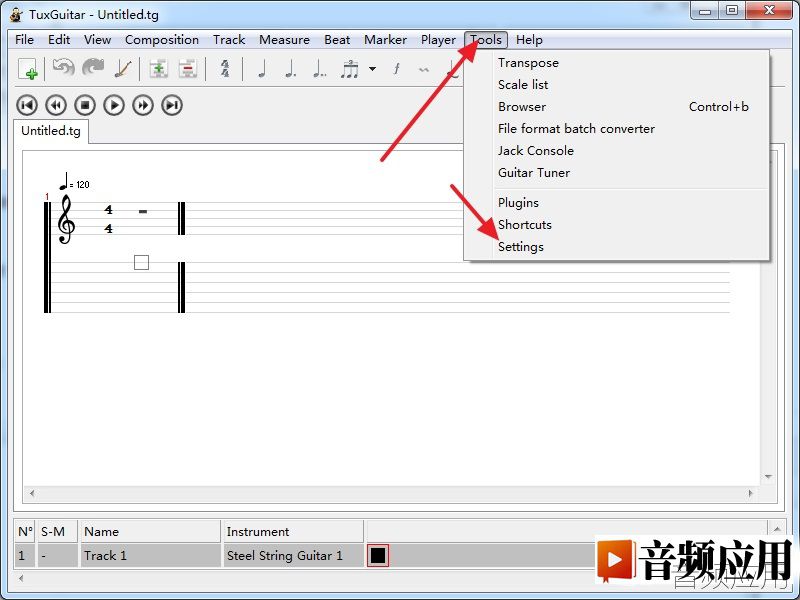Viewport: 800px width, 600px height.
Task: Click the Instrument column header
Action: tap(293, 532)
